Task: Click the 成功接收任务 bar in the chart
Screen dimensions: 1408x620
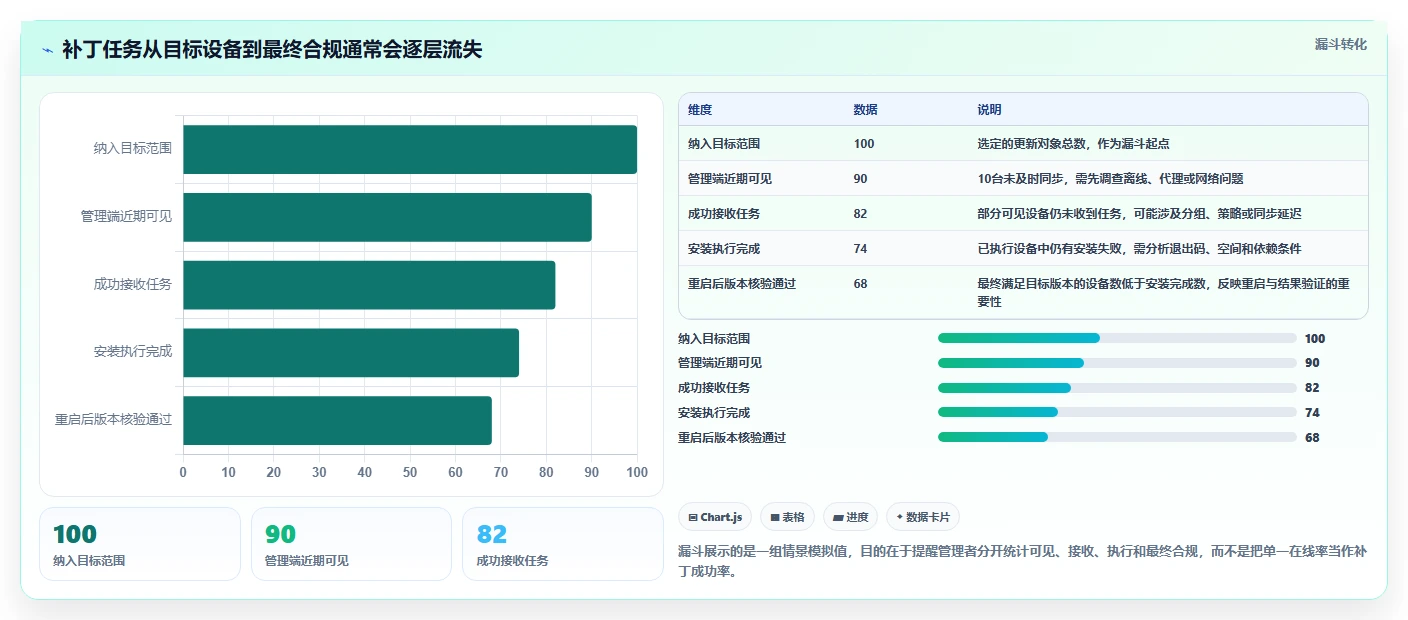Action: 369,285
